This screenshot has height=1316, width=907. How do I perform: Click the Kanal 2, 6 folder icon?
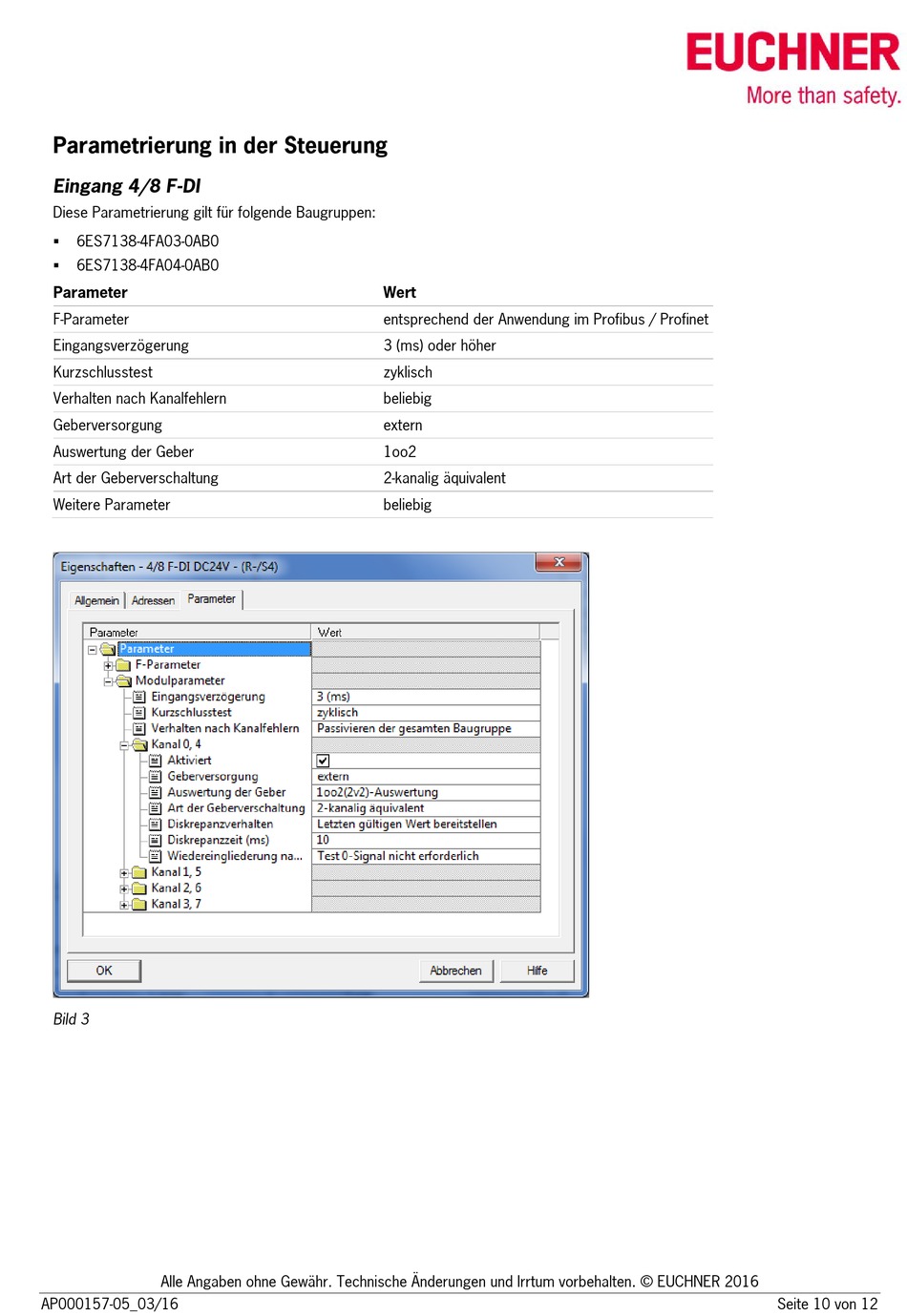[x=139, y=888]
